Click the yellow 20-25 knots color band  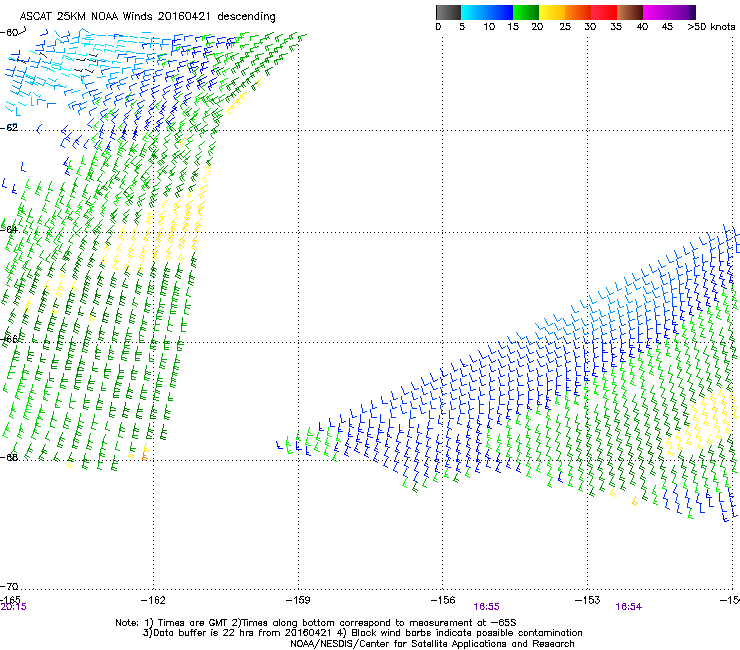[x=552, y=12]
